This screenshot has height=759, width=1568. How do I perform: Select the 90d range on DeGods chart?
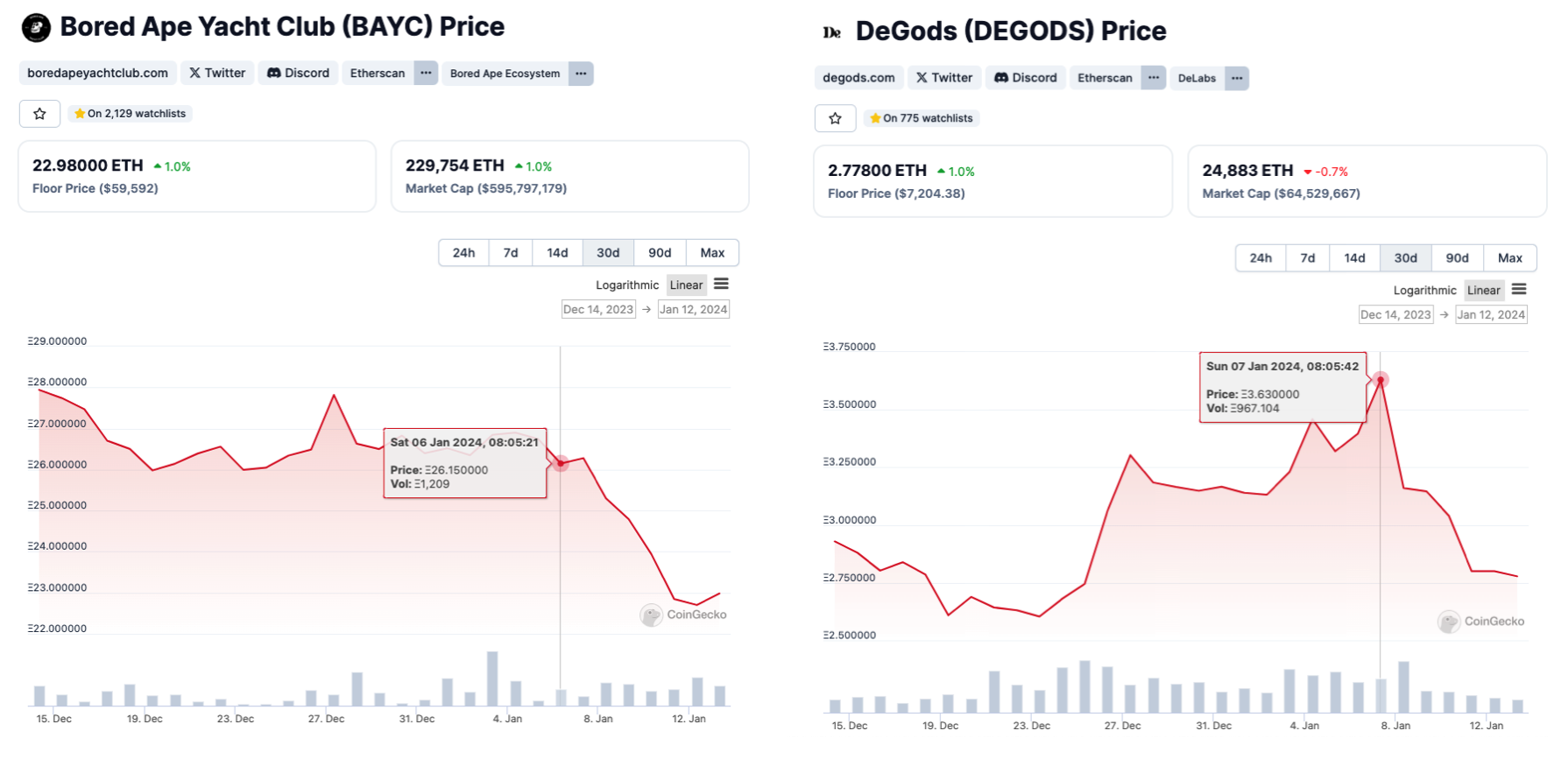pos(1457,258)
